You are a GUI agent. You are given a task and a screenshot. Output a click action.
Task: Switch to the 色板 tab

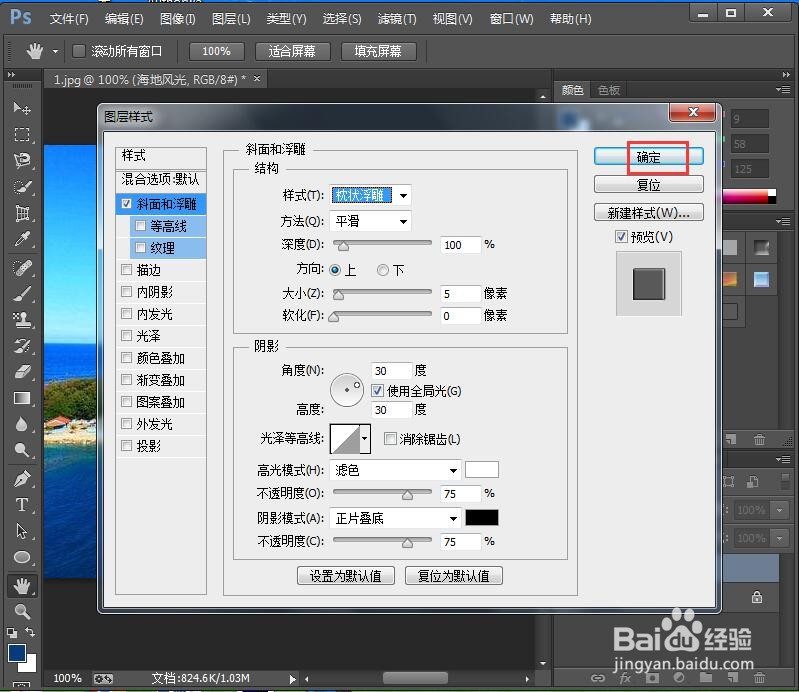(x=609, y=90)
